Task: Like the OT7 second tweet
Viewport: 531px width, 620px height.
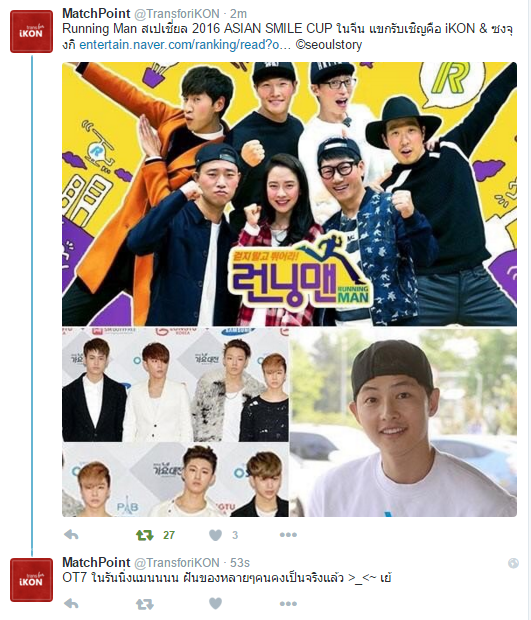Action: (x=215, y=604)
